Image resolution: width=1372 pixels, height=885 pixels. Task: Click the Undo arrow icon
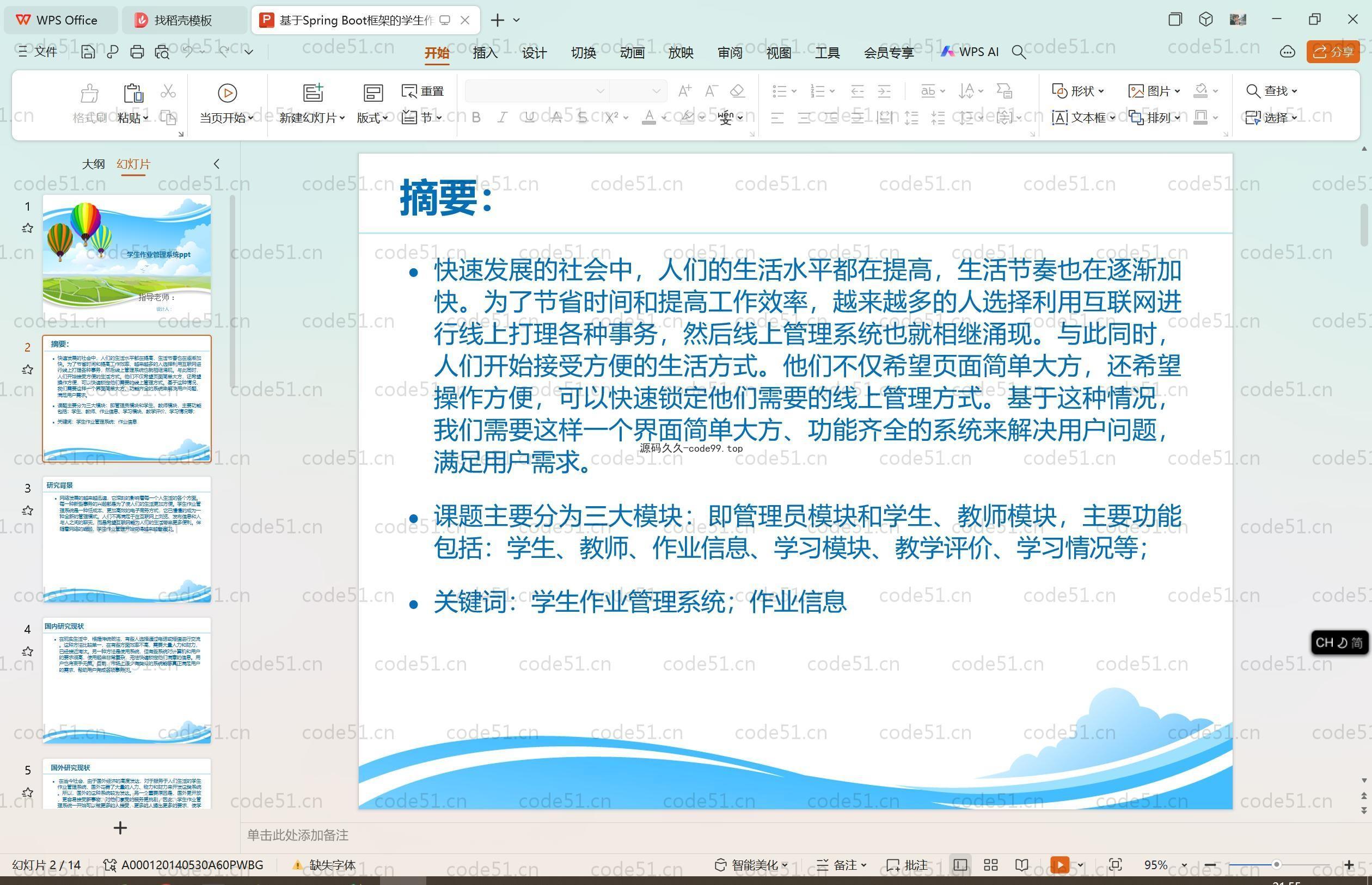(188, 52)
